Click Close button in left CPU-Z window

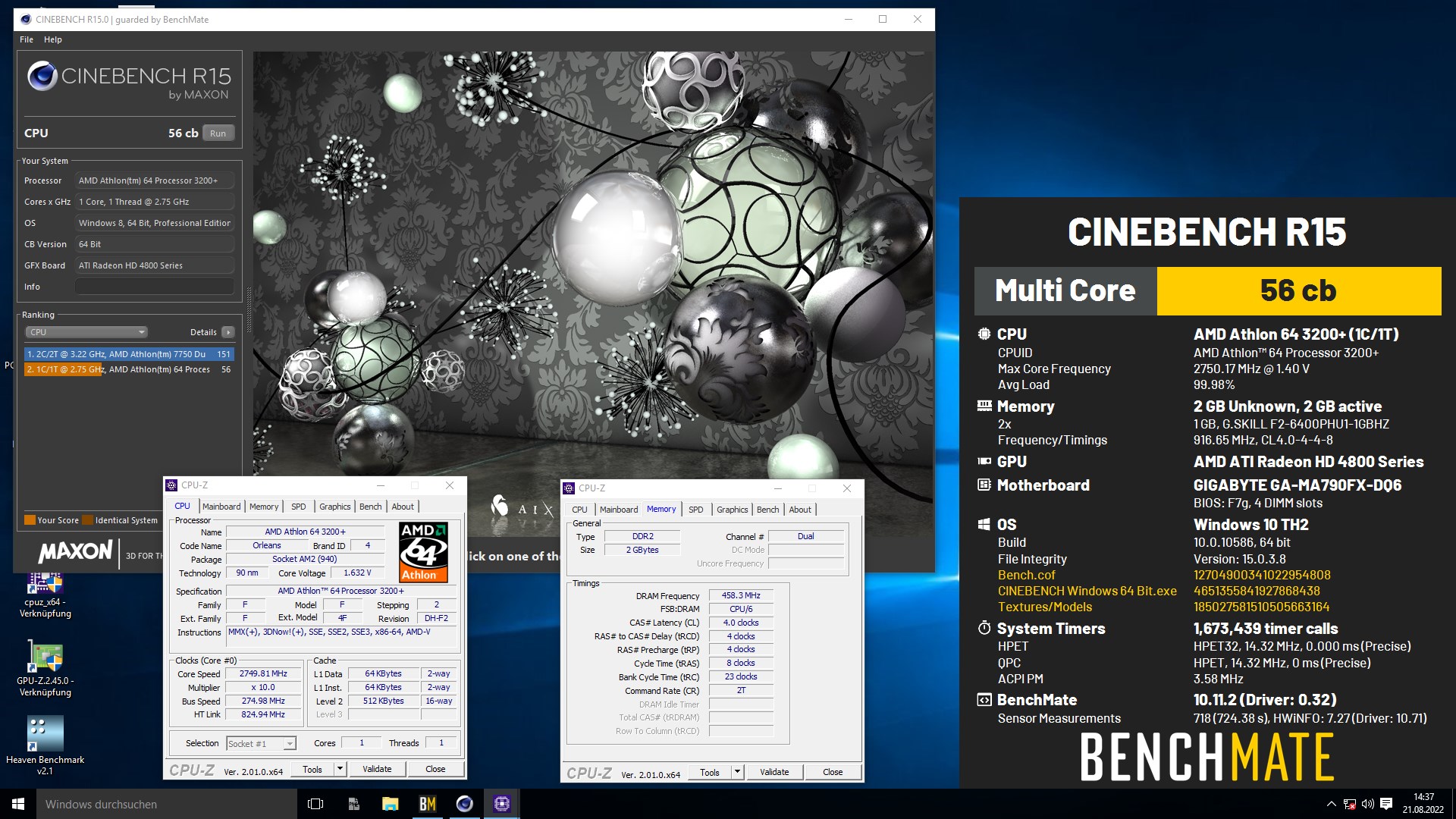pos(435,769)
